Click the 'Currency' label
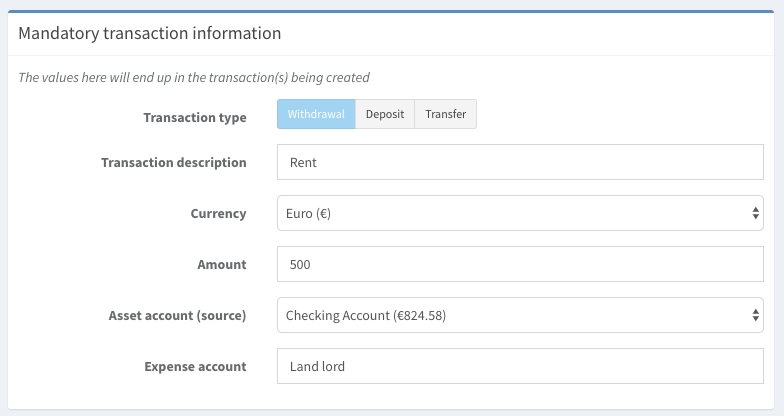The width and height of the screenshot is (784, 416). (x=218, y=214)
